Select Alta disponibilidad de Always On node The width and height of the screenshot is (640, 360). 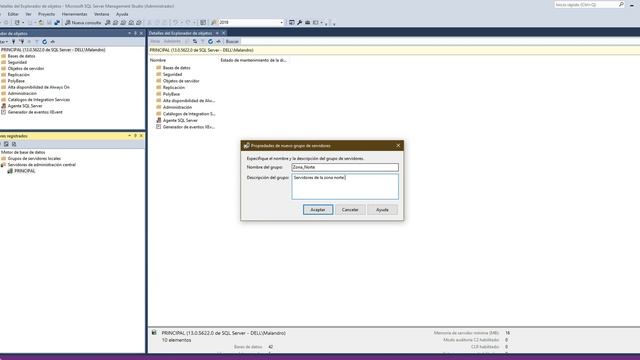[x=38, y=87]
